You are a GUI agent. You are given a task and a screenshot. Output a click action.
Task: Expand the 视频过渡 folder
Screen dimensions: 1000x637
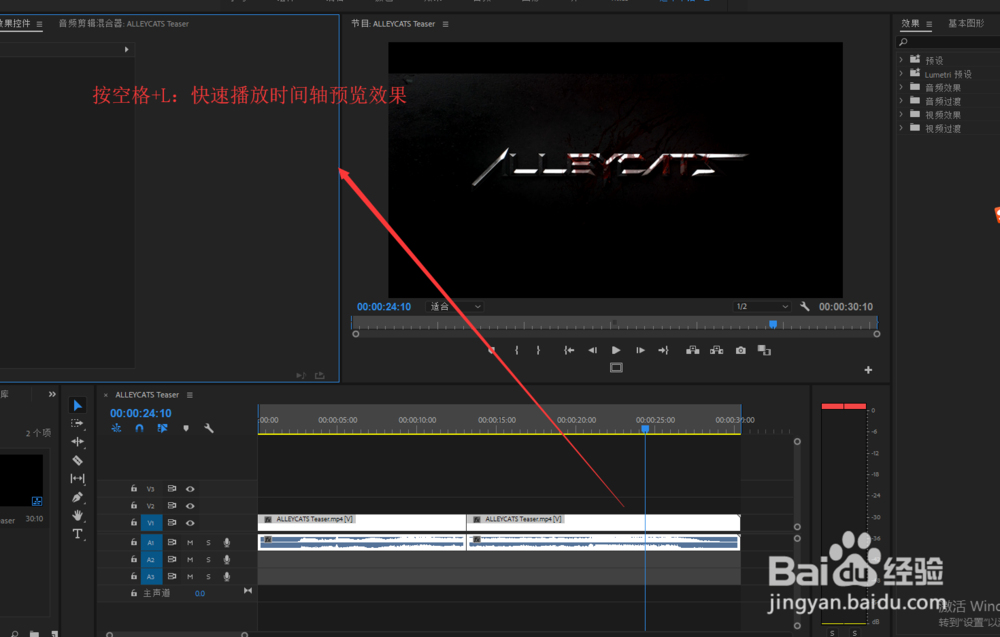tap(901, 128)
